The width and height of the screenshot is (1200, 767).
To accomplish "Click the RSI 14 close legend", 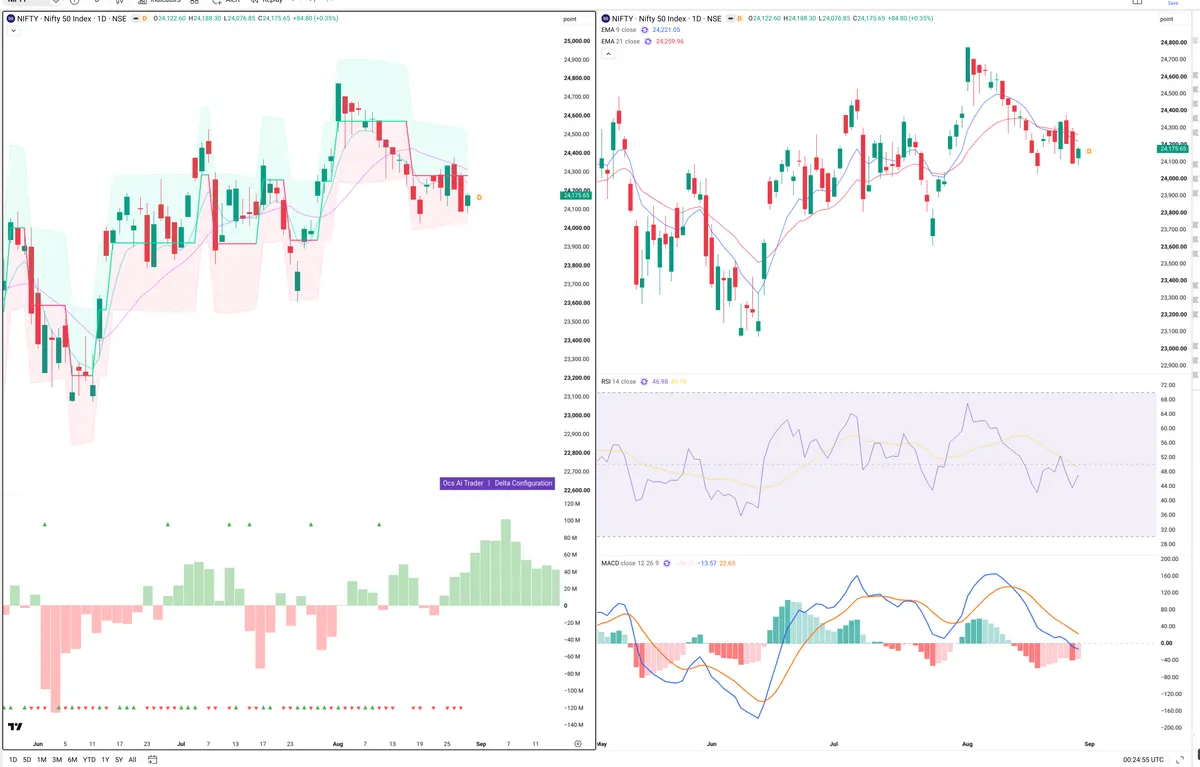I will click(x=619, y=381).
